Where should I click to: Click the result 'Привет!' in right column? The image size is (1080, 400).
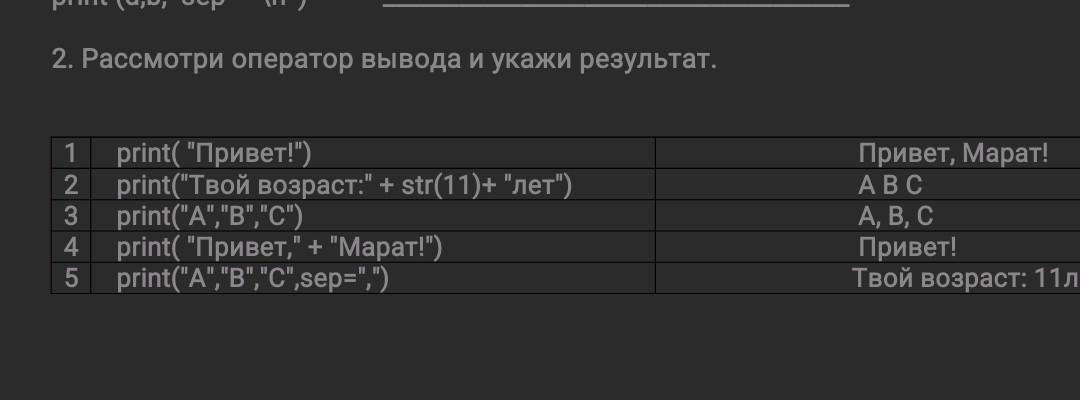[x=907, y=247]
